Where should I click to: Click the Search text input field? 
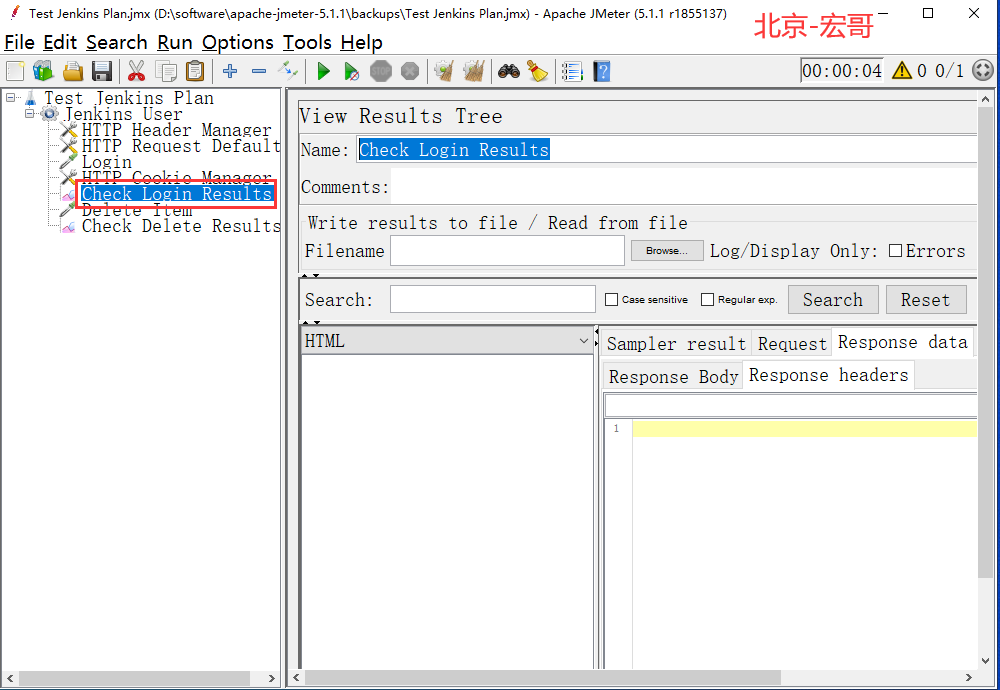pos(492,300)
